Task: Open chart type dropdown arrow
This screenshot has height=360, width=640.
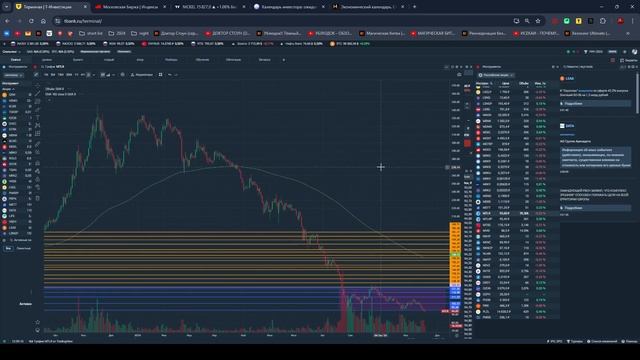Action: tap(113, 75)
